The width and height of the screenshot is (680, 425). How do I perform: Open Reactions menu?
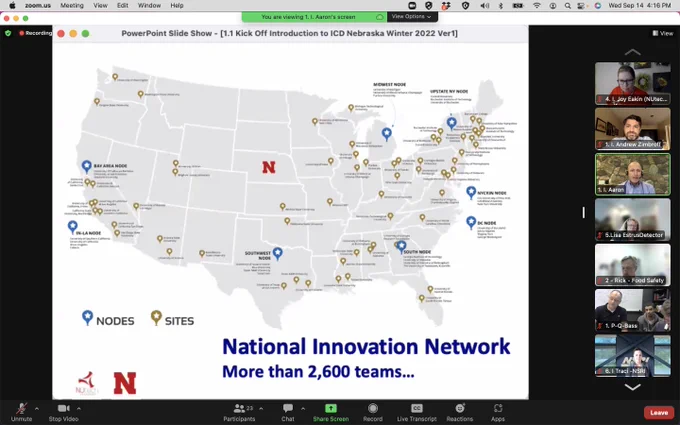460,412
